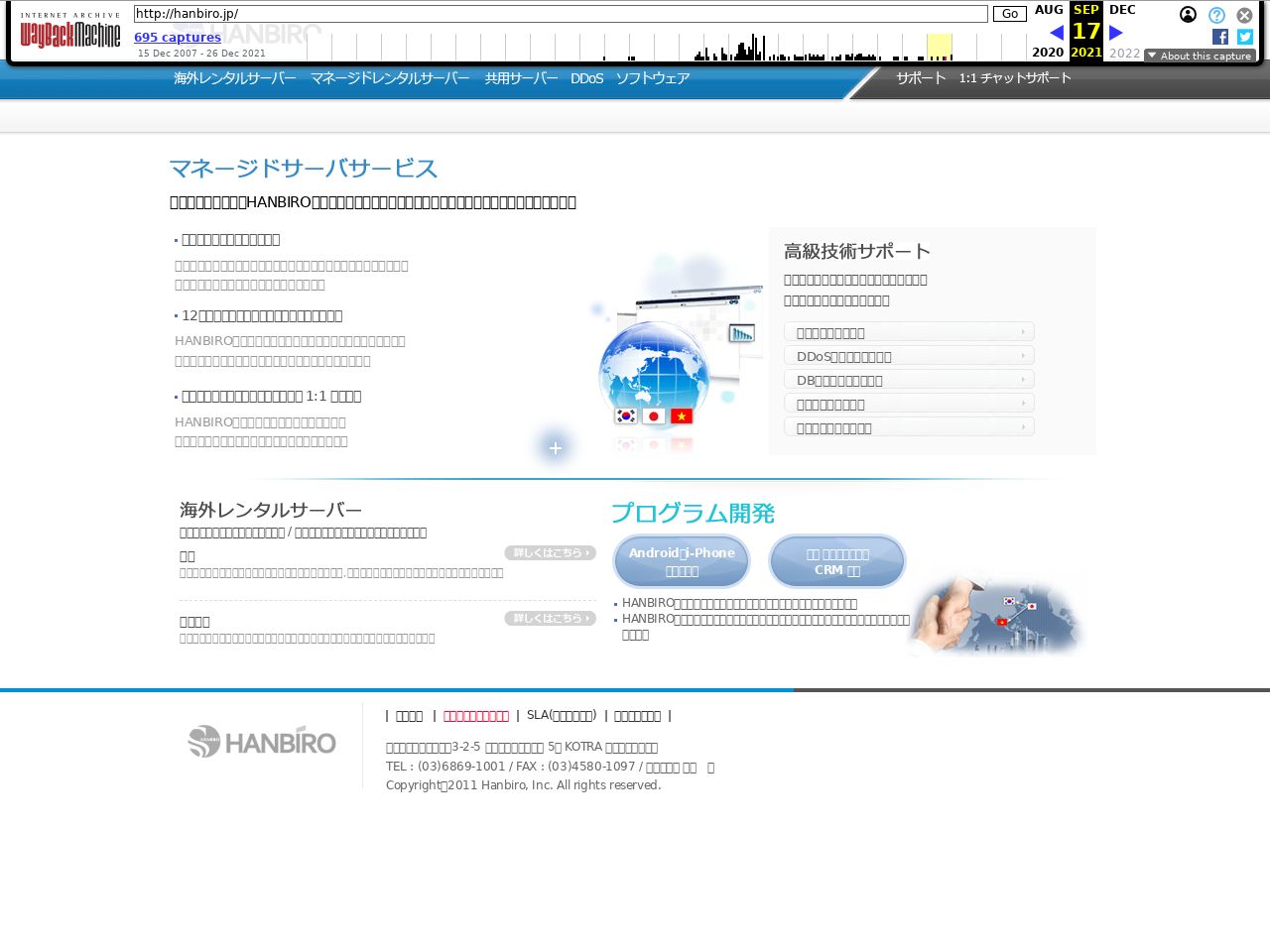The width and height of the screenshot is (1270, 952).
Task: Click the fifth support list button
Action: point(909,427)
